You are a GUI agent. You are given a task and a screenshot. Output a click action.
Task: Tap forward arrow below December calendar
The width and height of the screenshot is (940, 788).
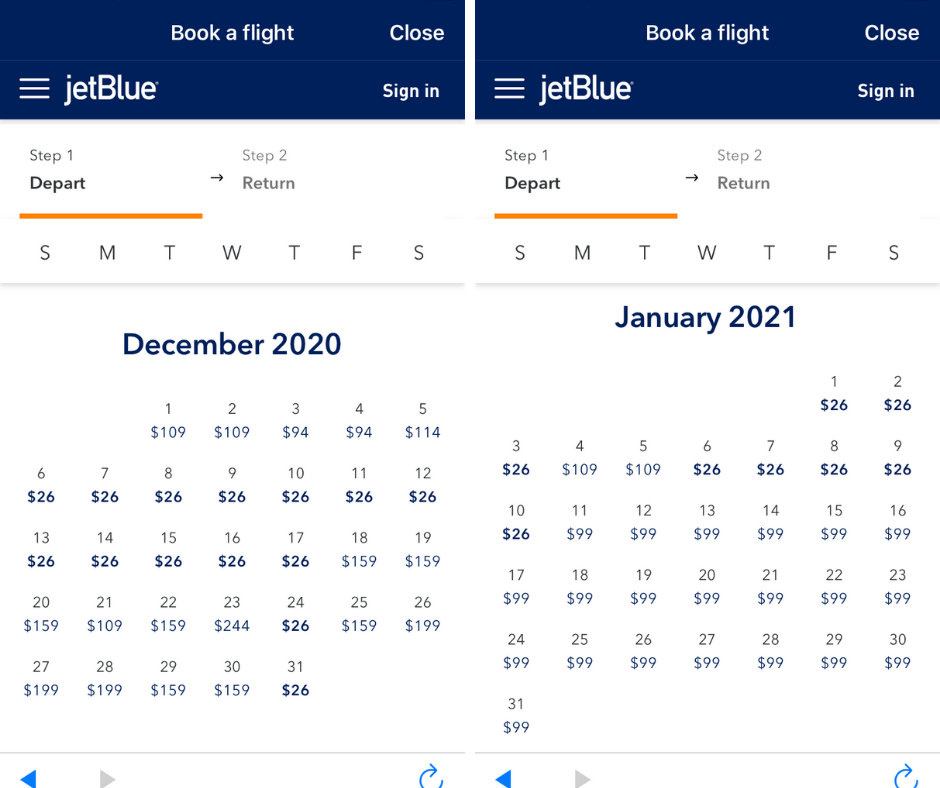coord(107,778)
